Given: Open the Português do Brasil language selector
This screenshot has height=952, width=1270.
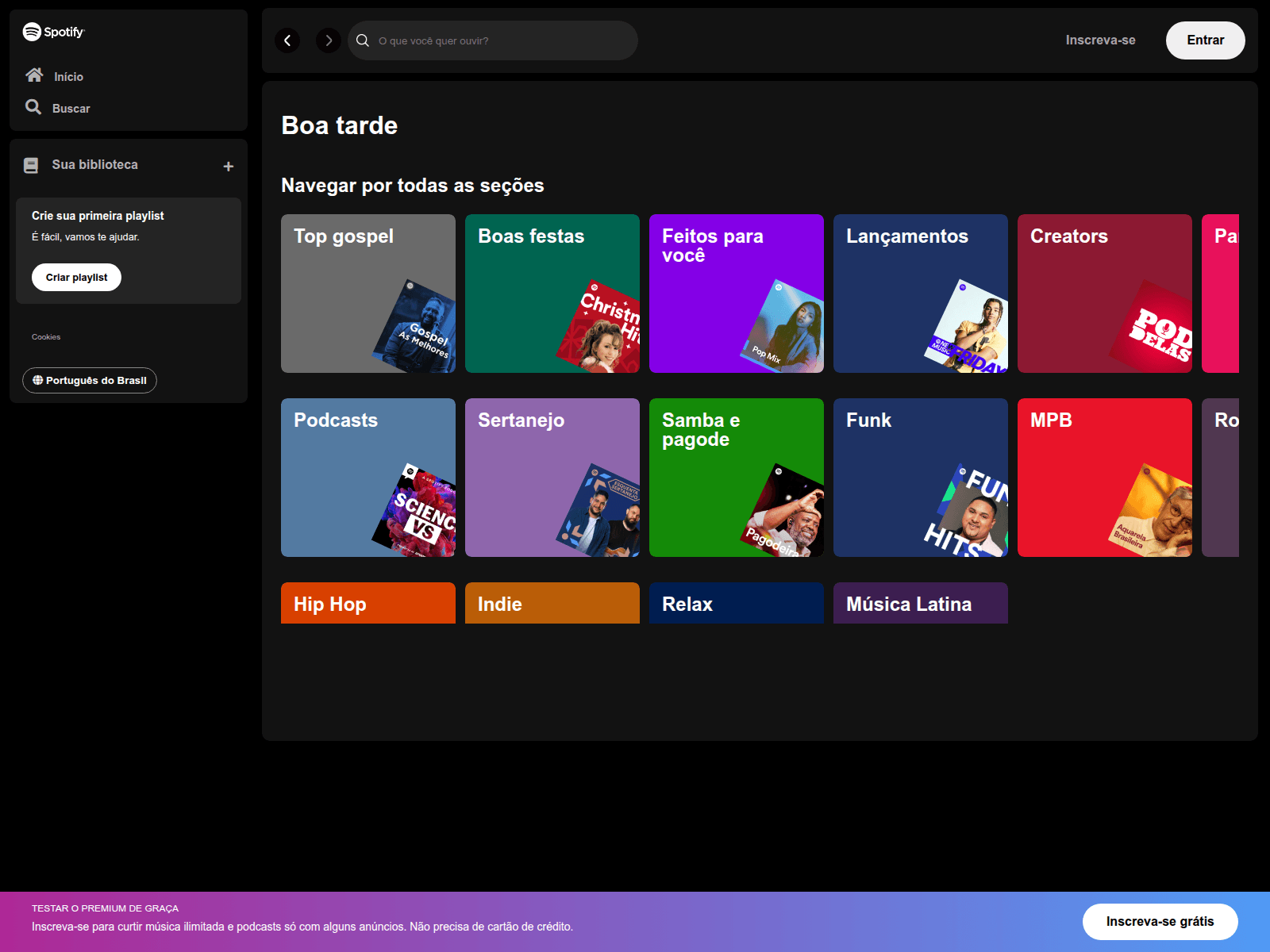Looking at the screenshot, I should 89,380.
